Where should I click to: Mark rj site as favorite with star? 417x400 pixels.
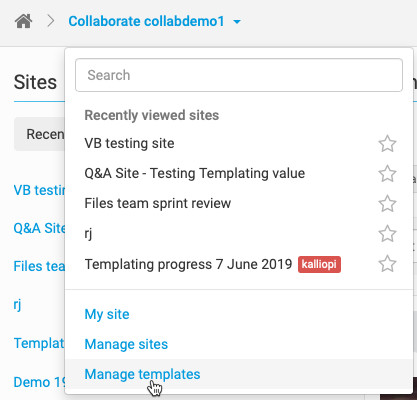pyautogui.click(x=387, y=234)
